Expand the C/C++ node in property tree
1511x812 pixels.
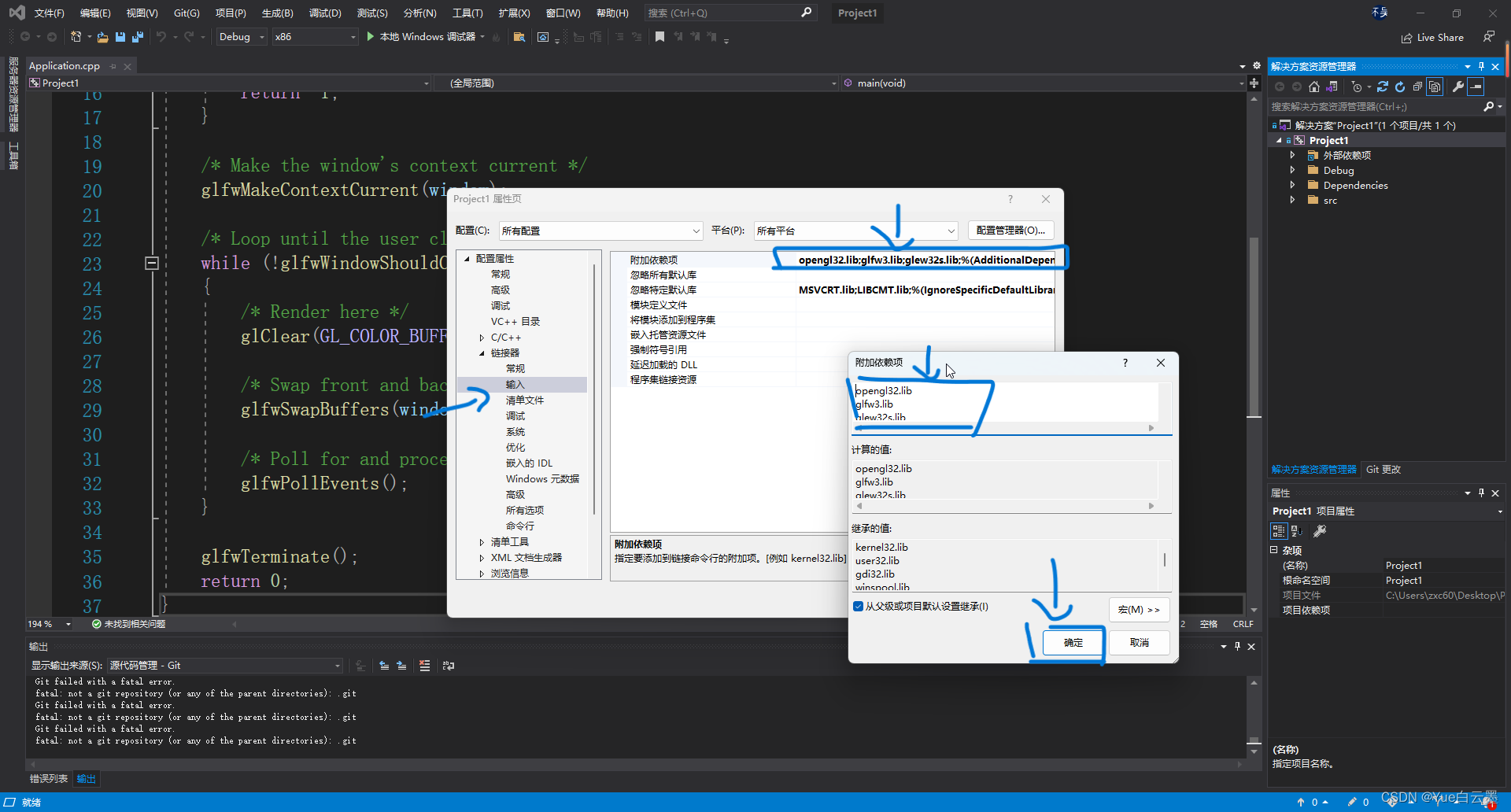(482, 338)
